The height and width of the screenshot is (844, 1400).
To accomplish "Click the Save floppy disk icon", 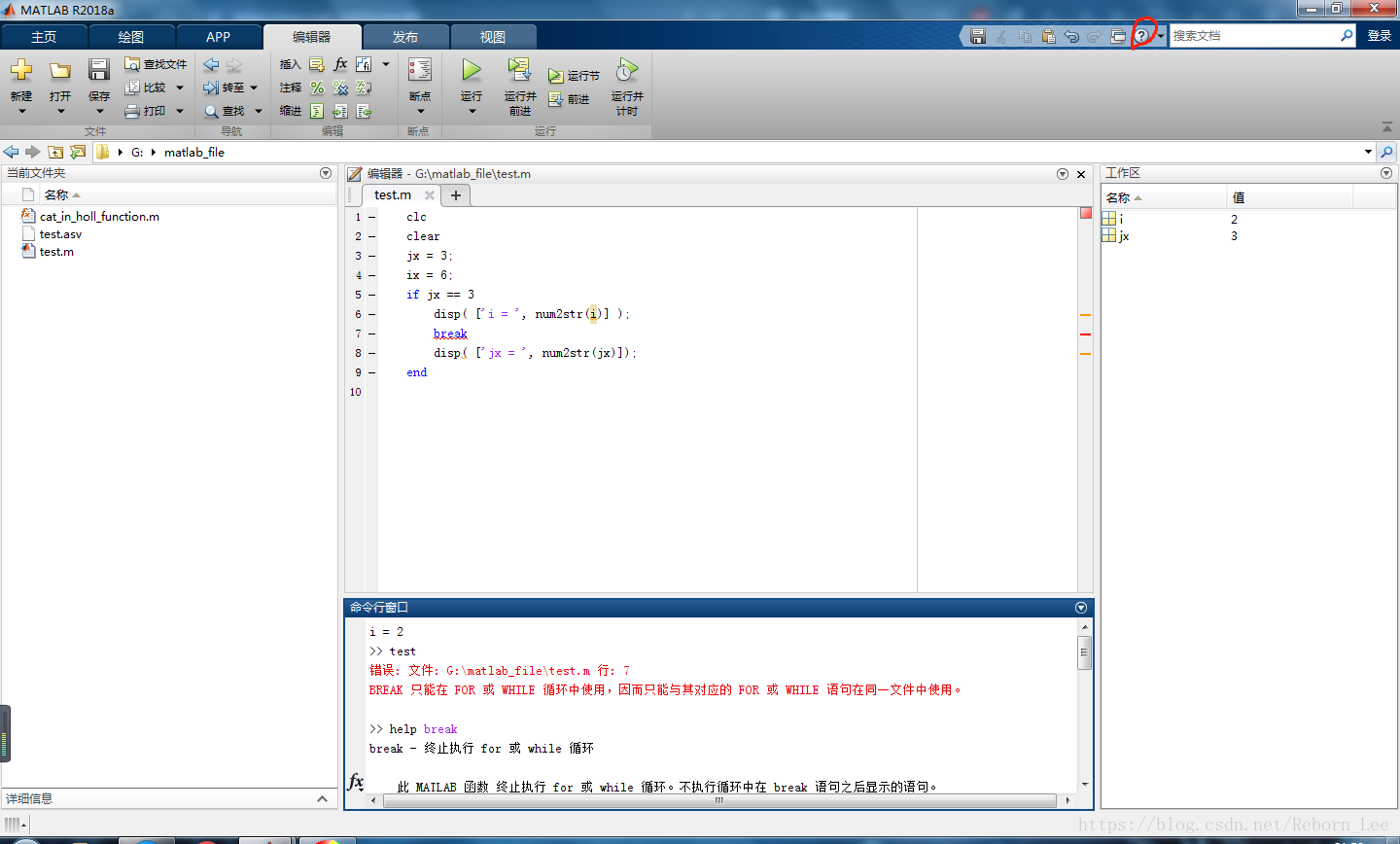I will (x=99, y=71).
